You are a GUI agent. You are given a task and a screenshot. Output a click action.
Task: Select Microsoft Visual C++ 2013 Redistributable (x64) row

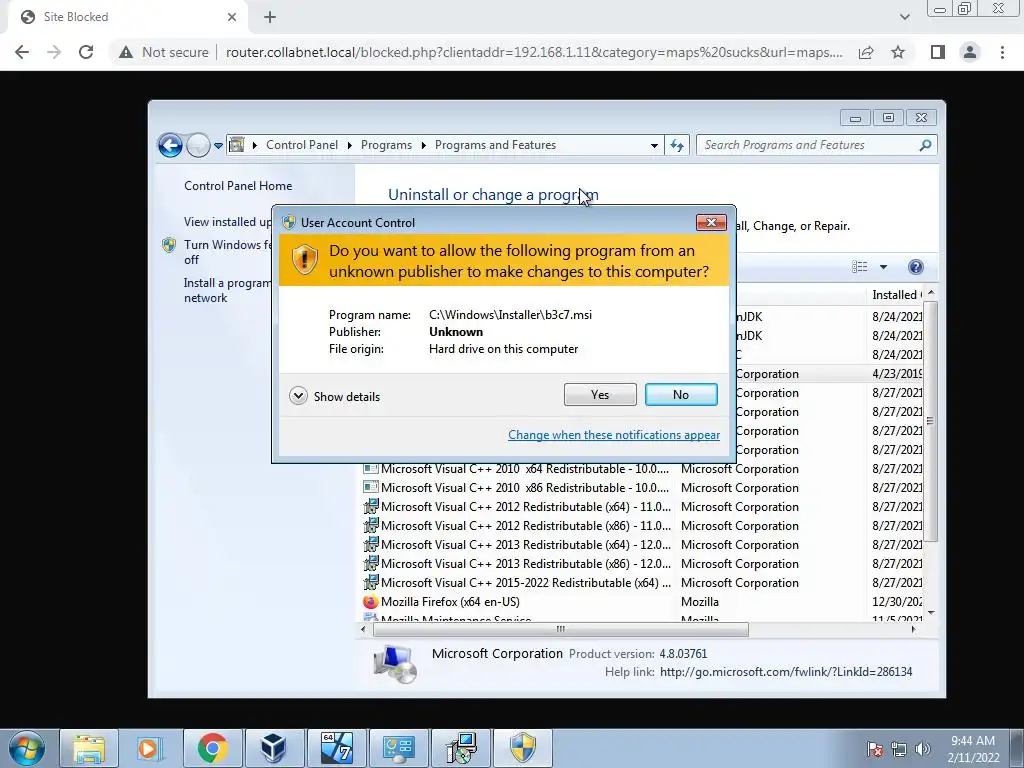tap(643, 545)
